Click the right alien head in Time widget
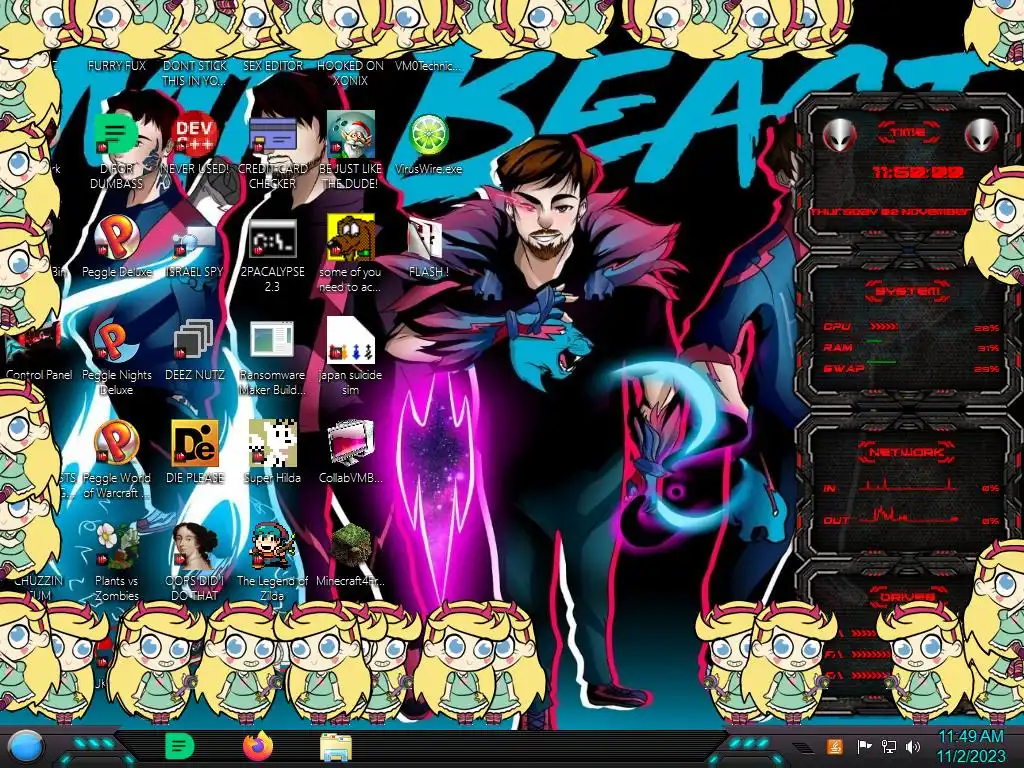Image resolution: width=1024 pixels, height=768 pixels. click(982, 136)
